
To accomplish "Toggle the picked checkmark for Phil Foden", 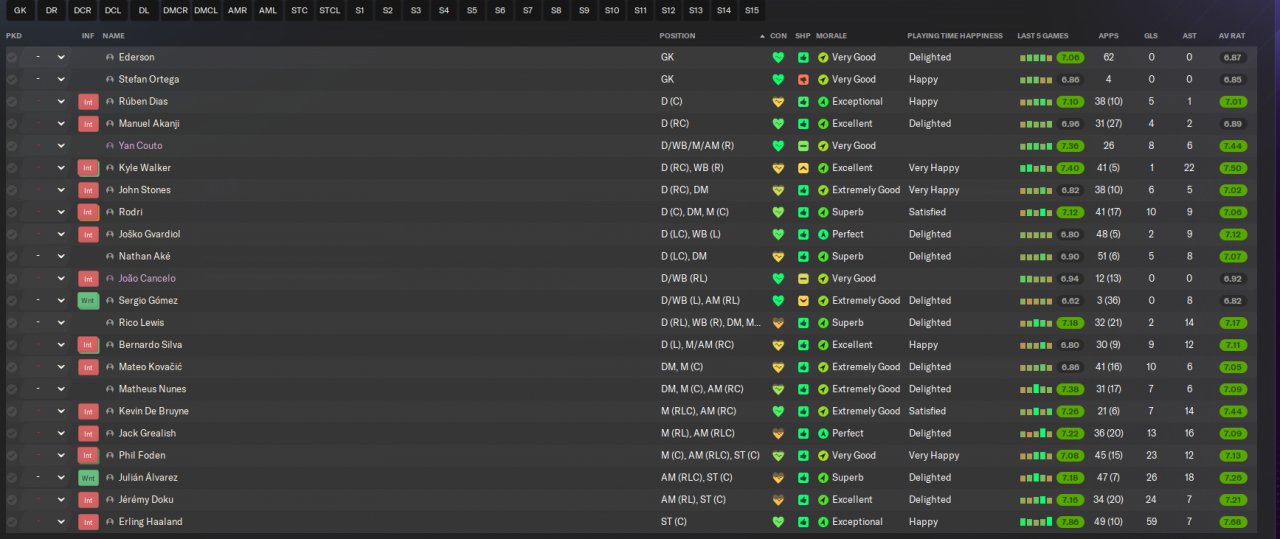I will pyautogui.click(x=12, y=455).
